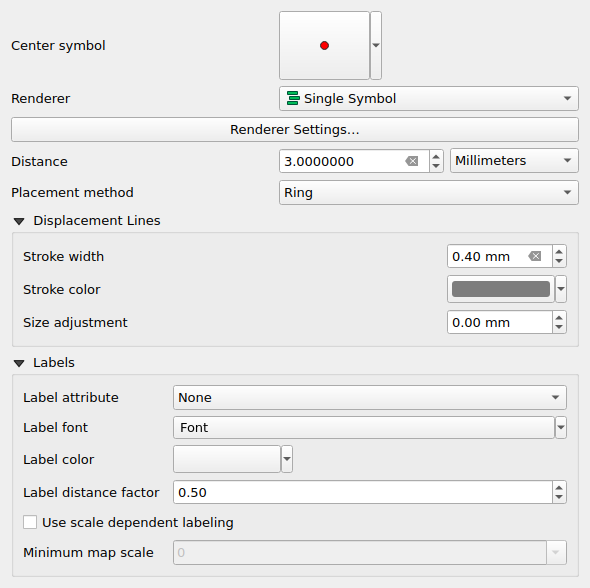Open the Label attribute None dropdown
This screenshot has height=588, width=590.
(x=370, y=398)
